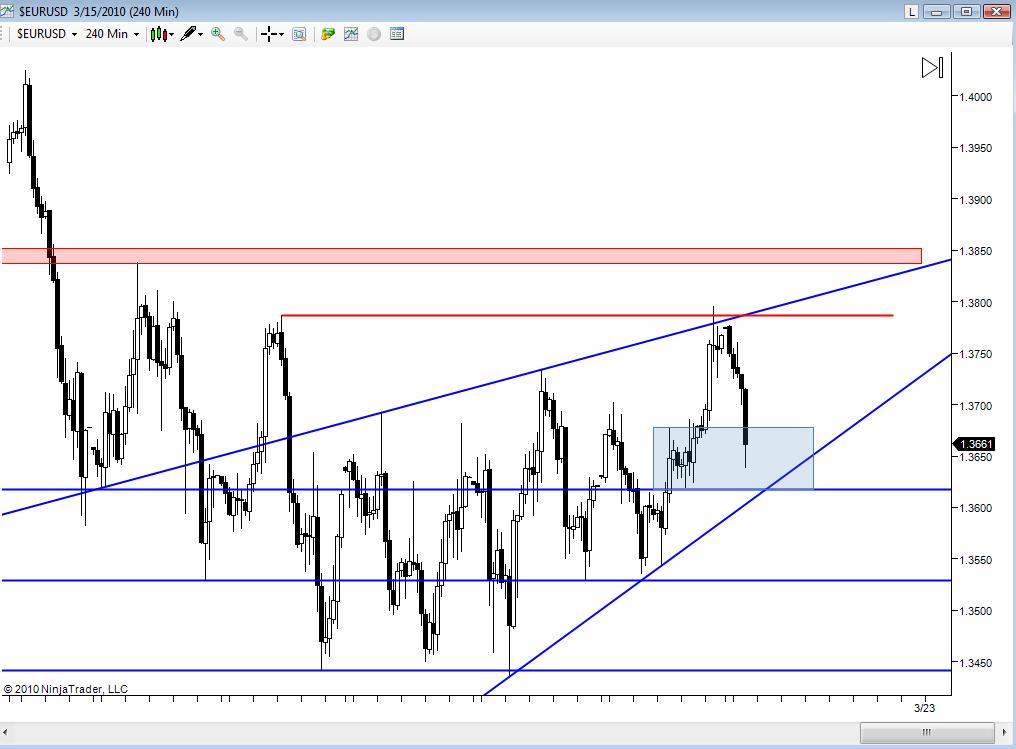Screen dimensions: 1016x749
Task: Click the left scroll arrow
Action: coord(6,732)
